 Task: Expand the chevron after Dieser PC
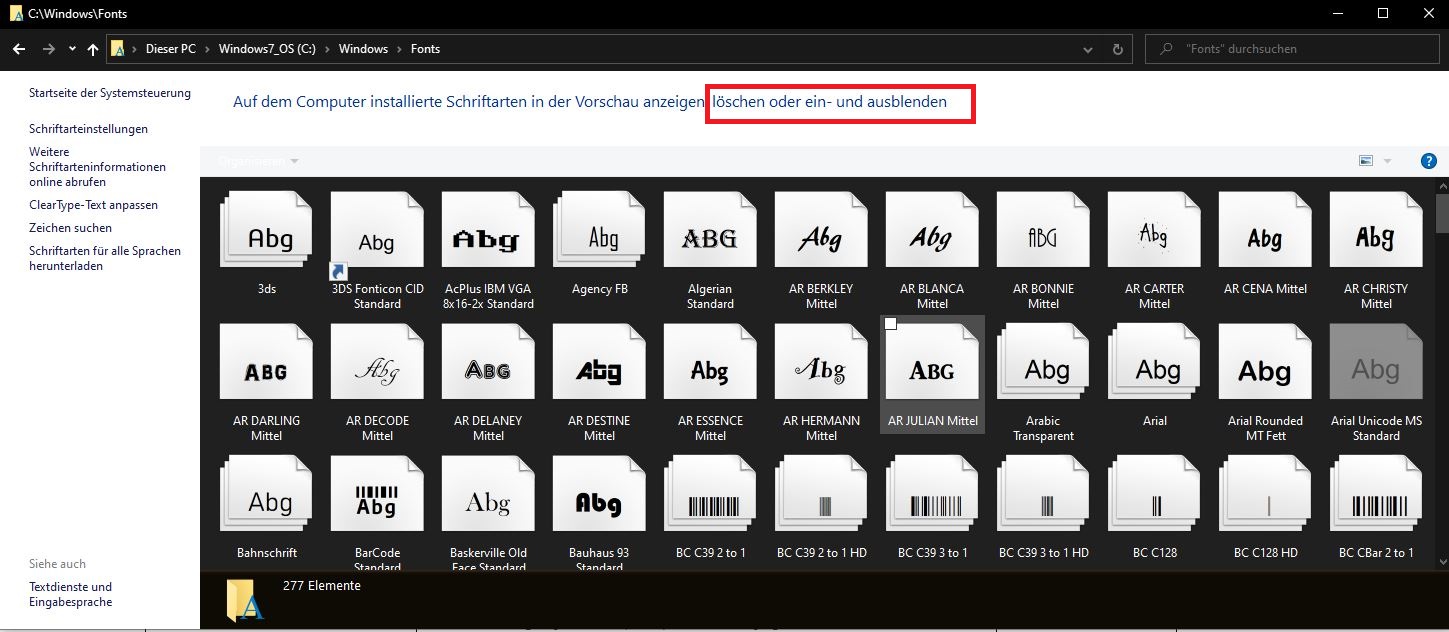click(x=207, y=49)
